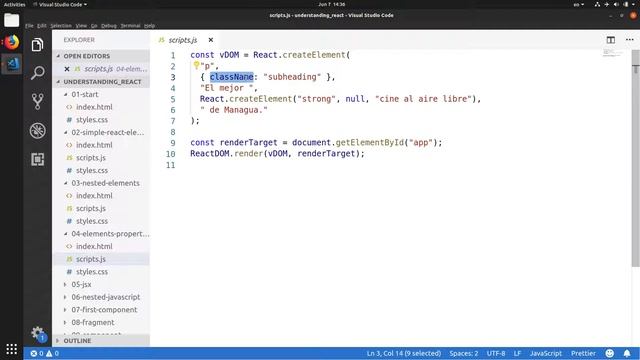The image size is (640, 360).
Task: Select the scripts.js editor tab
Action: pos(183,40)
